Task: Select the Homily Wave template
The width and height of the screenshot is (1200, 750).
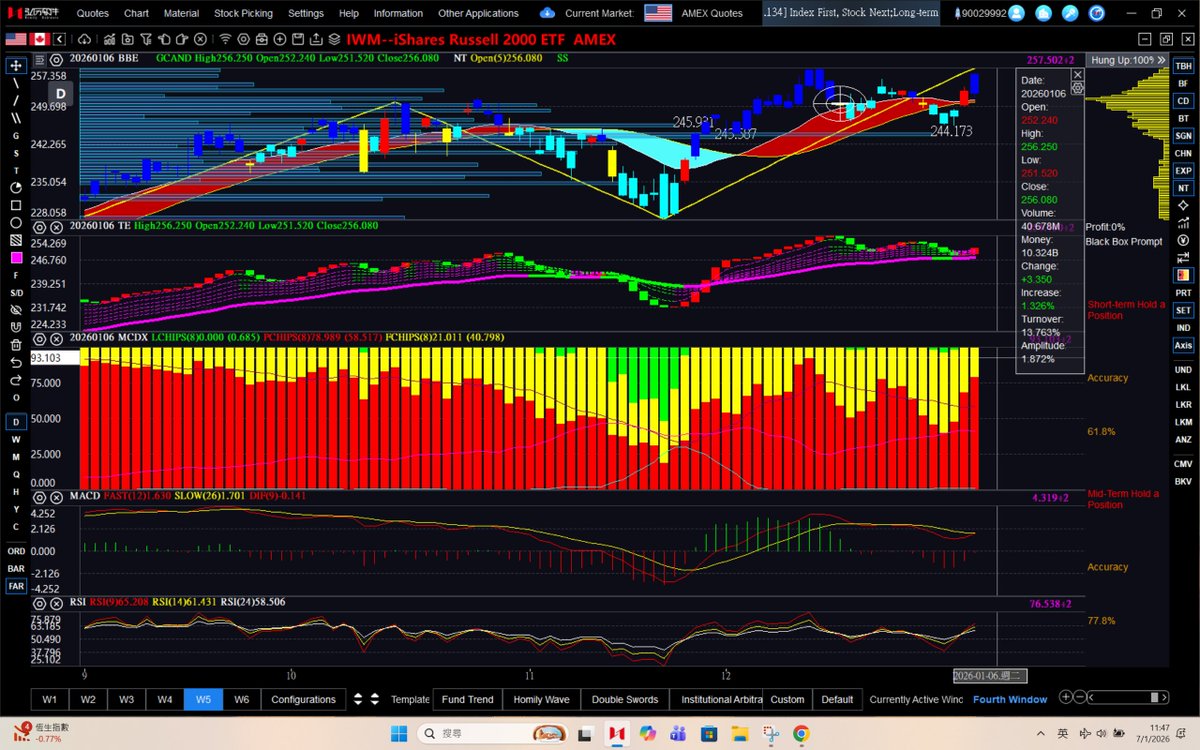Action: (x=541, y=699)
